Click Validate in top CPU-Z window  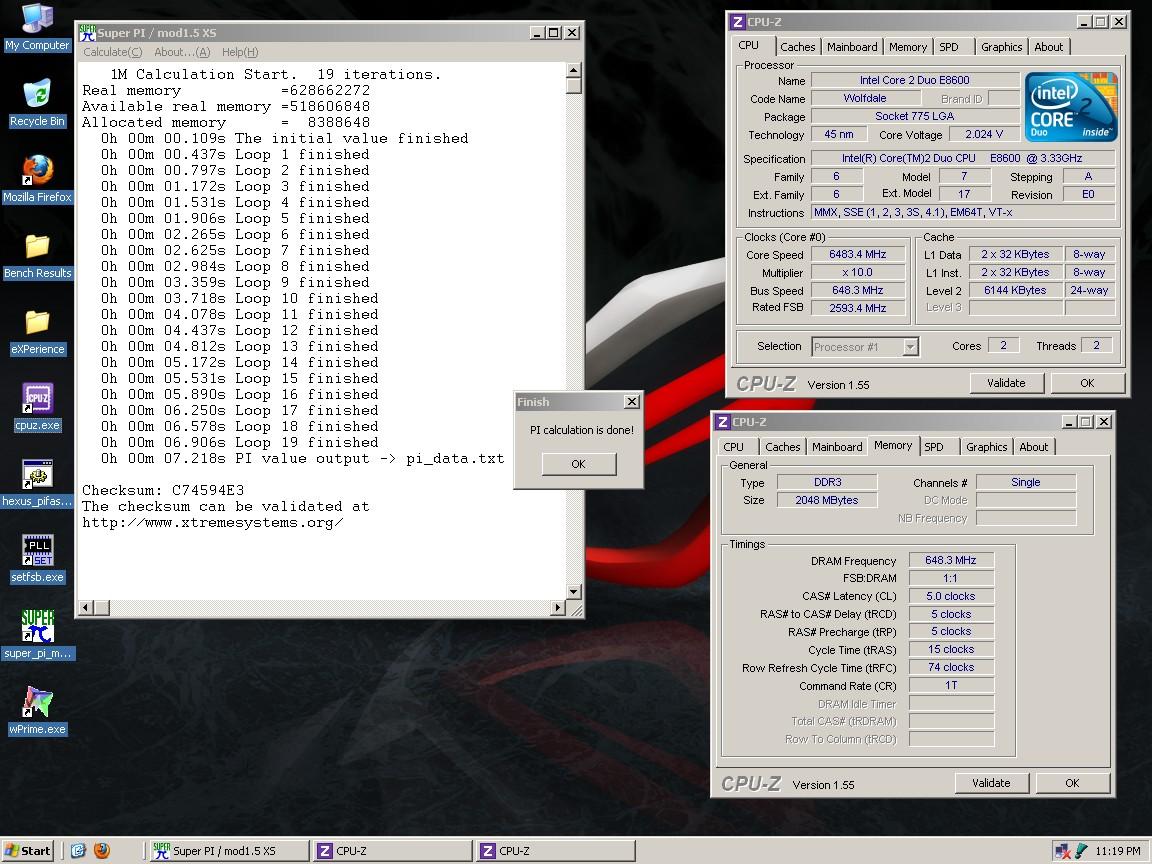pyautogui.click(x=1006, y=383)
